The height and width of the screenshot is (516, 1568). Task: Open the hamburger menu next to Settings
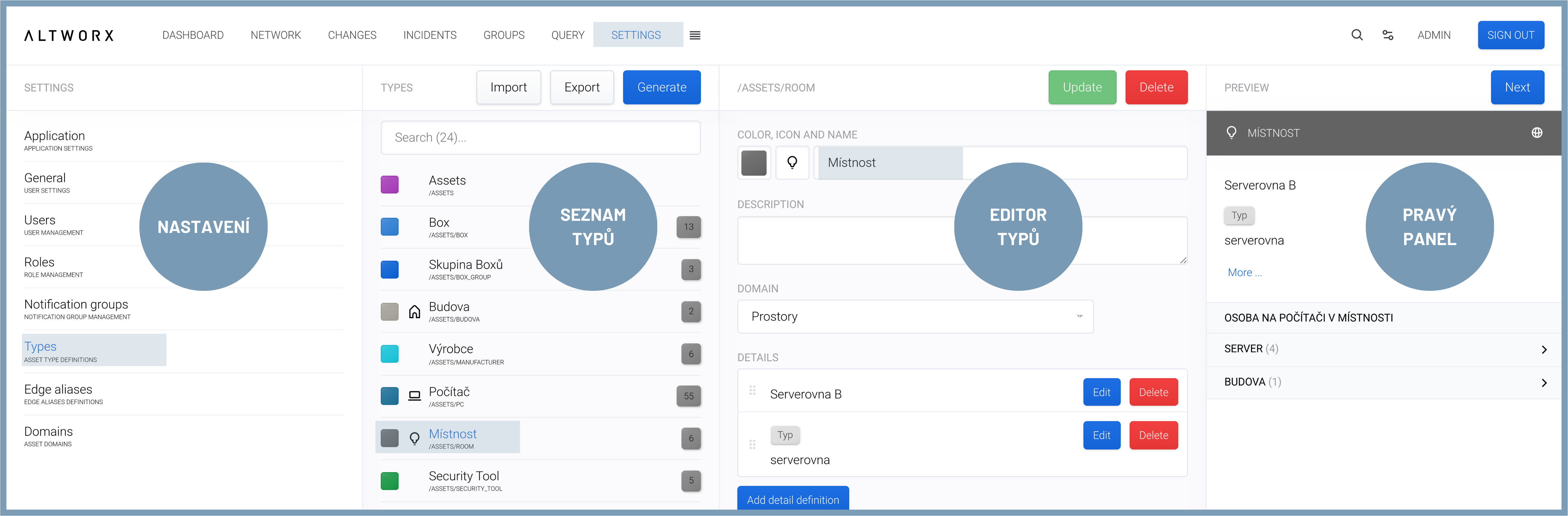pos(695,35)
